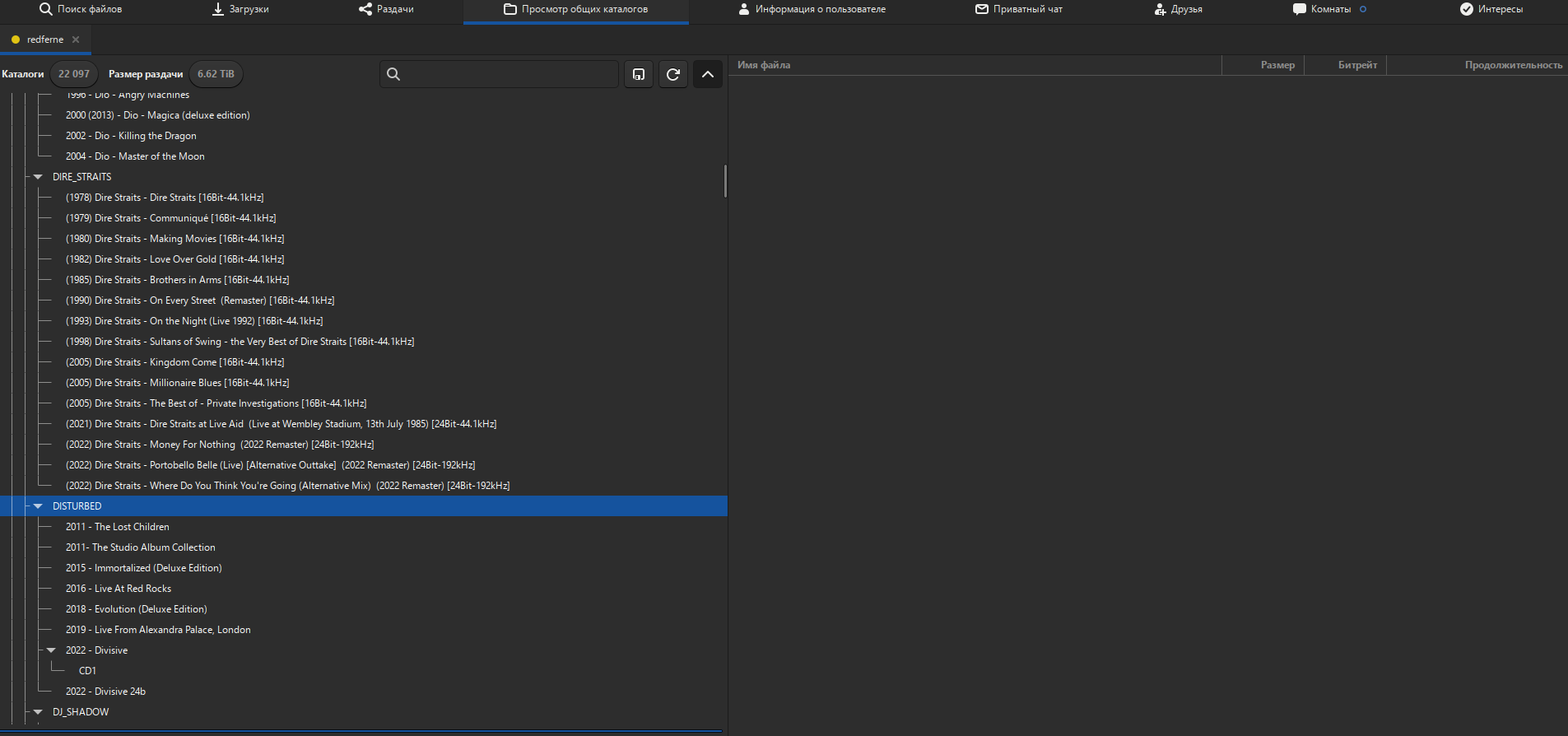Viewport: 1568px width, 736px height.
Task: Open 2004 - Dio - Master of the Moon
Action: [135, 156]
